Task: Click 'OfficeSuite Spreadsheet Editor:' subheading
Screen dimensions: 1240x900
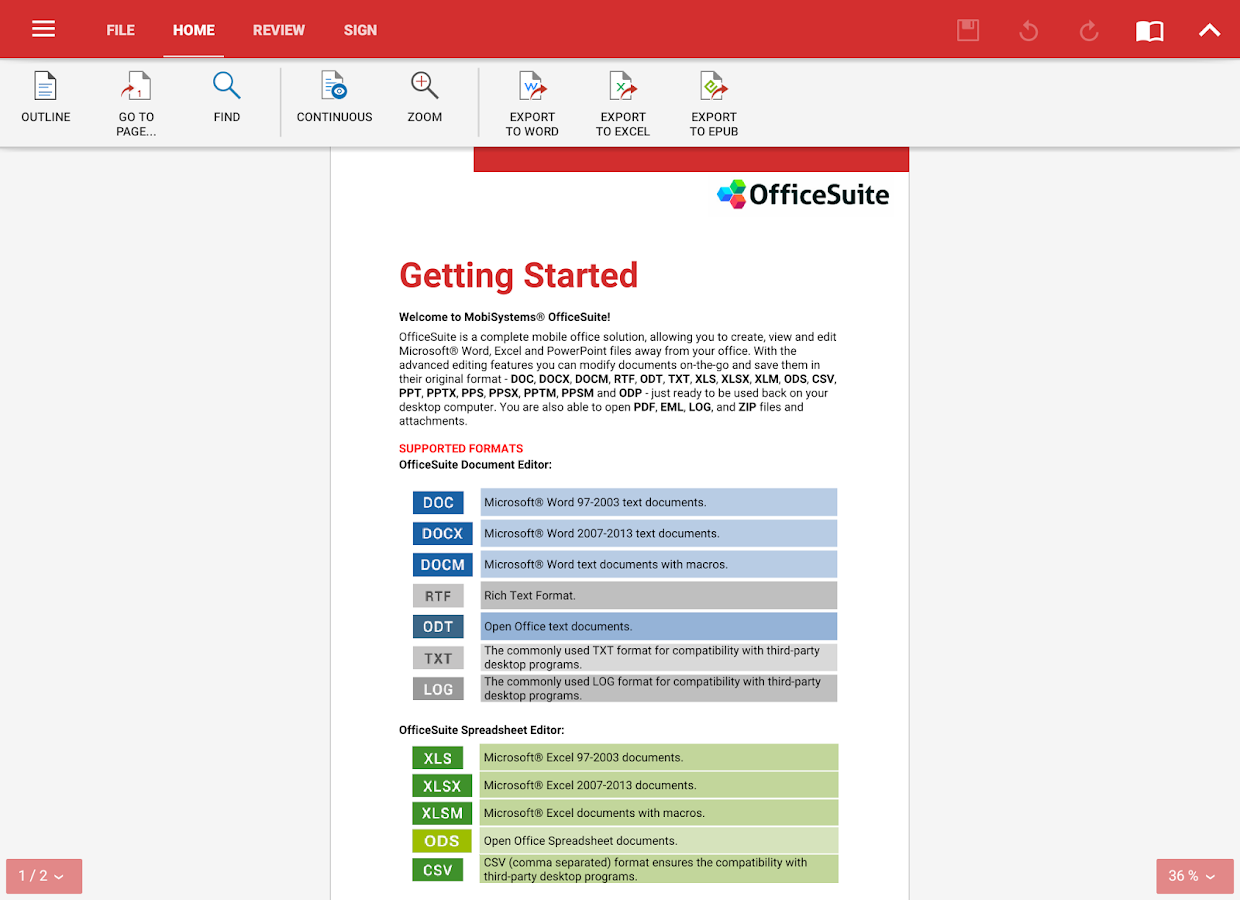Action: coord(481,731)
